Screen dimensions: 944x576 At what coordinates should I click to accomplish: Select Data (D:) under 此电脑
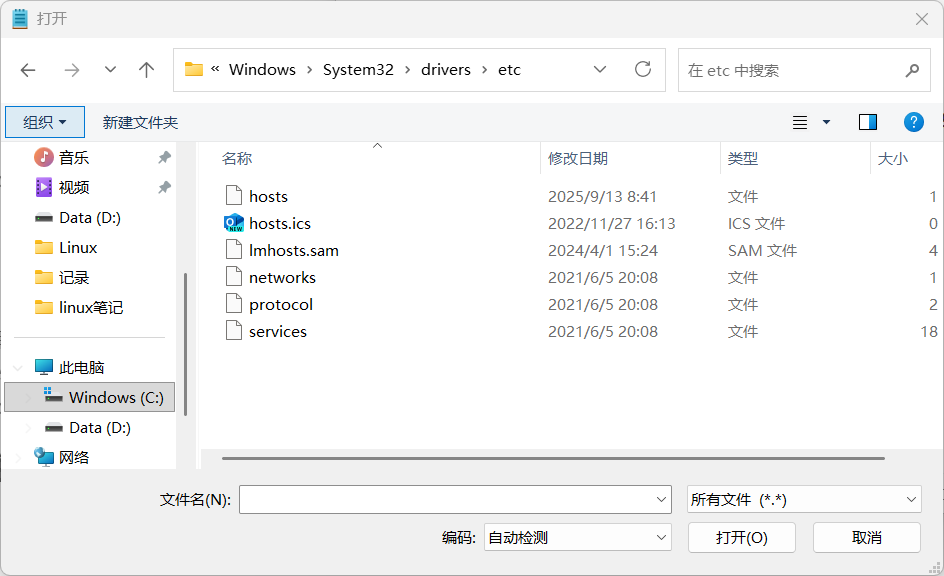pyautogui.click(x=99, y=427)
